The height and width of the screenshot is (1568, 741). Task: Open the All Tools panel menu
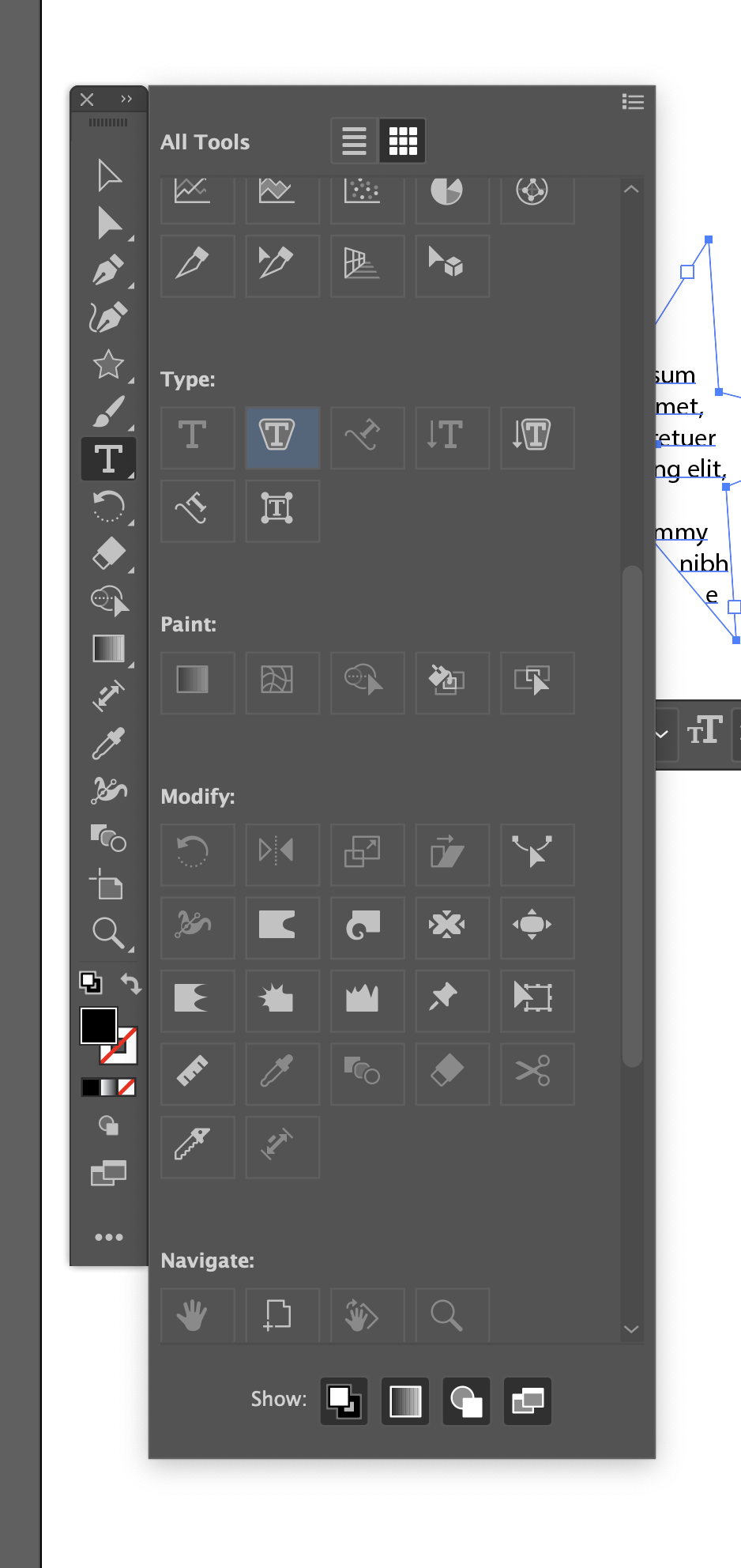click(x=633, y=101)
